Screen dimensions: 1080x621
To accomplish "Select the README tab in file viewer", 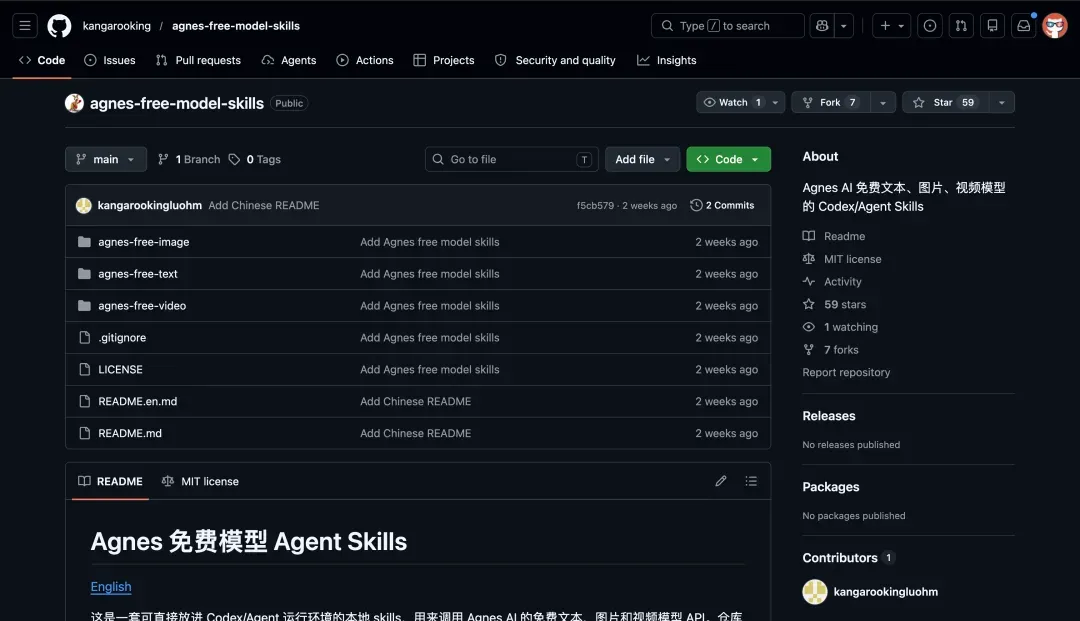I will (110, 481).
